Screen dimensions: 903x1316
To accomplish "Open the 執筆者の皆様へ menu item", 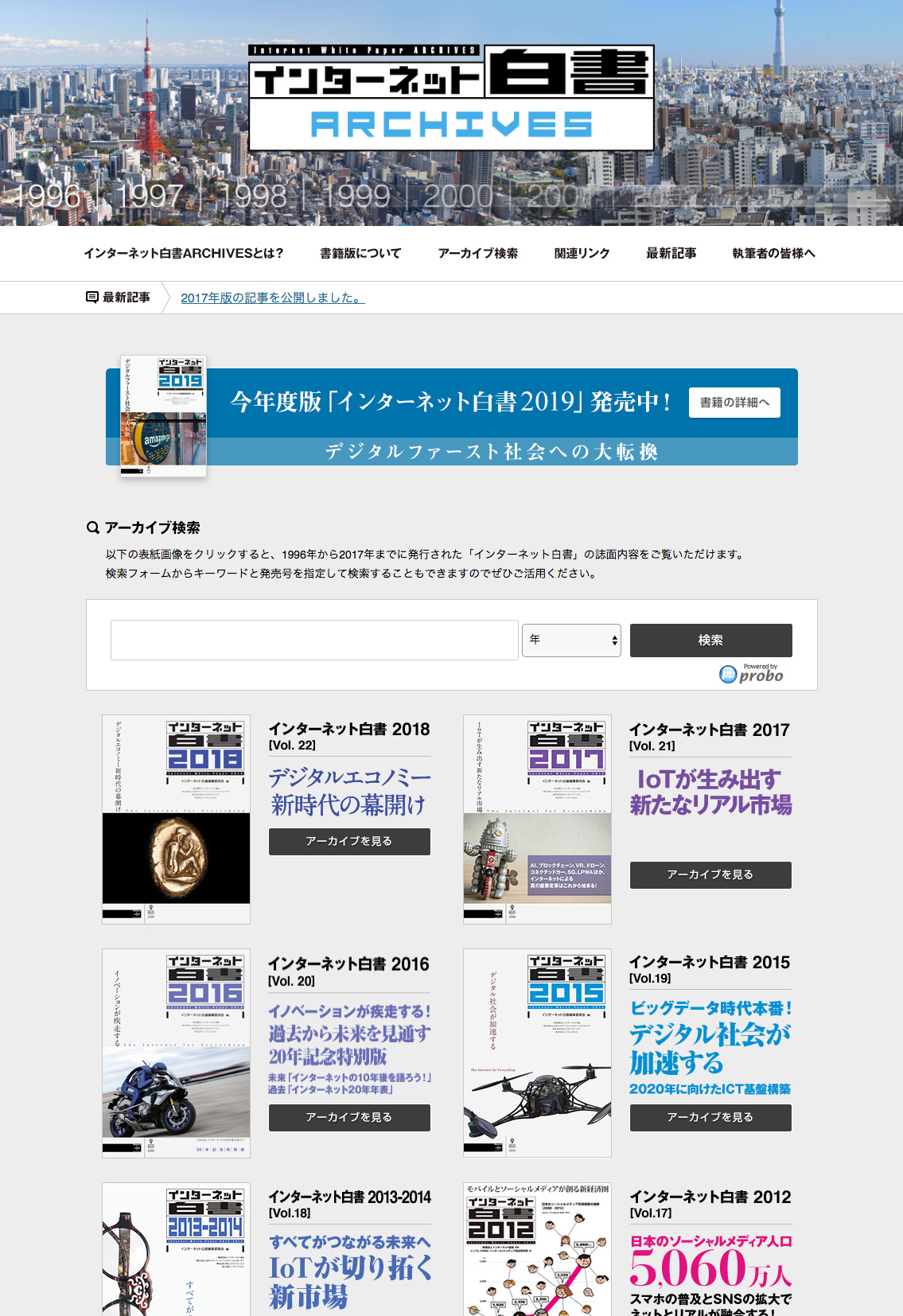I will 774,253.
